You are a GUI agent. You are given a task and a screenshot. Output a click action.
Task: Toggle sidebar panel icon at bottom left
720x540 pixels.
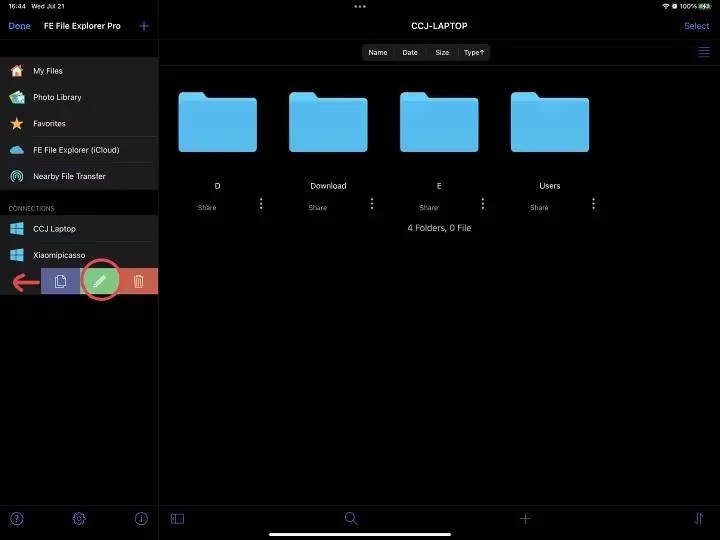[x=177, y=518]
